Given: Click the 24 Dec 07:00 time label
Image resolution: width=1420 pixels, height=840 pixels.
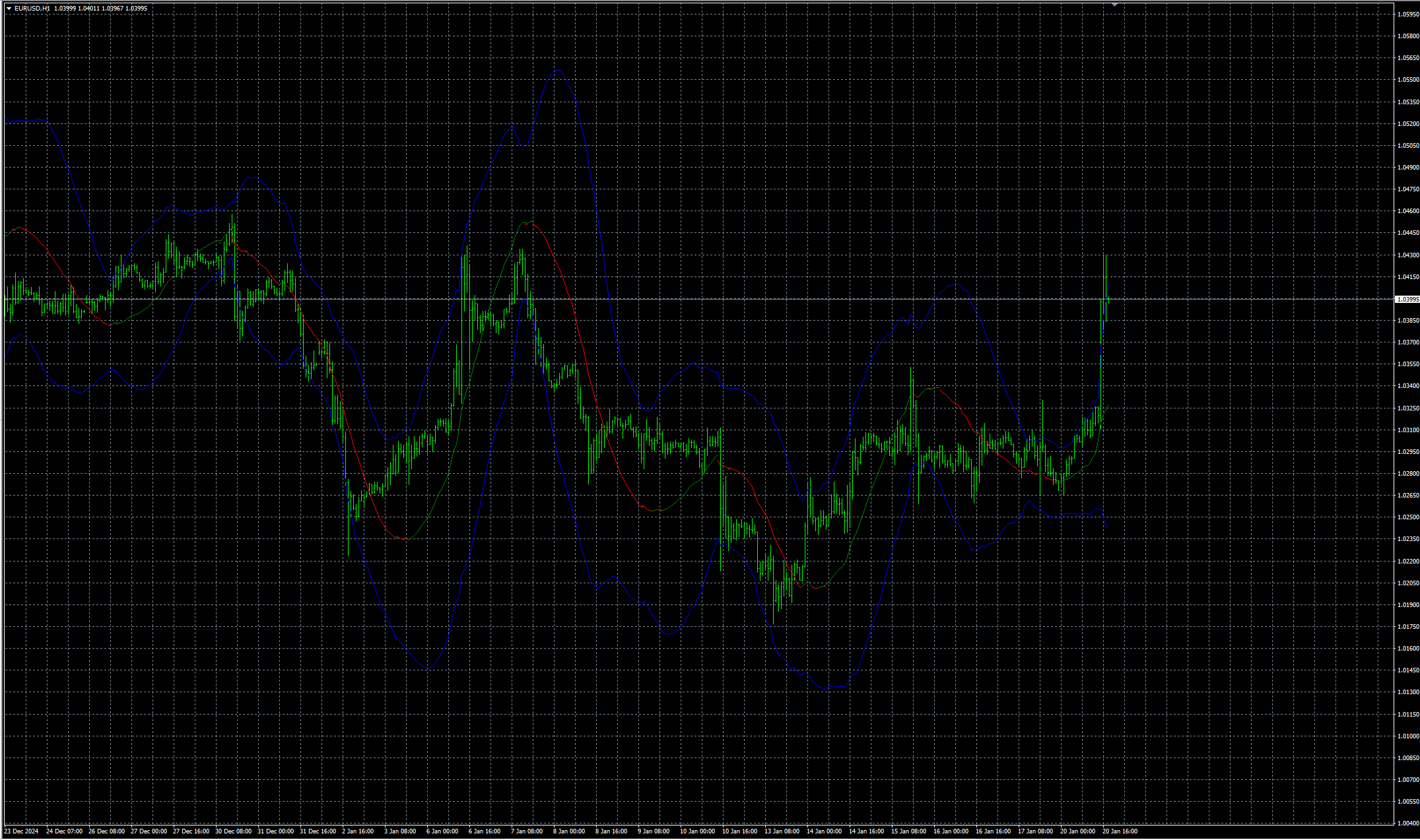Looking at the screenshot, I should pos(64,831).
